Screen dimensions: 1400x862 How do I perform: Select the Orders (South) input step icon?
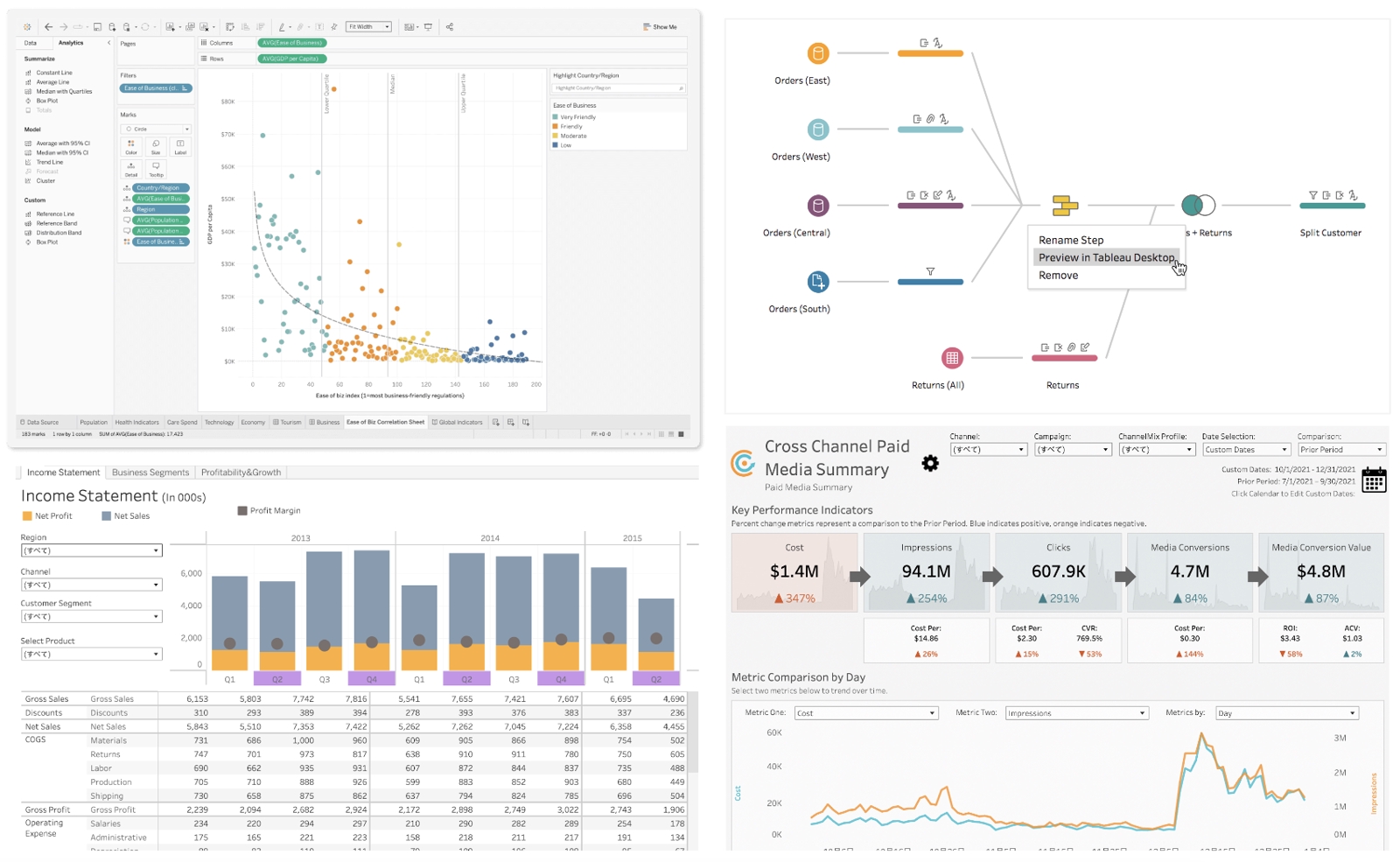818,282
